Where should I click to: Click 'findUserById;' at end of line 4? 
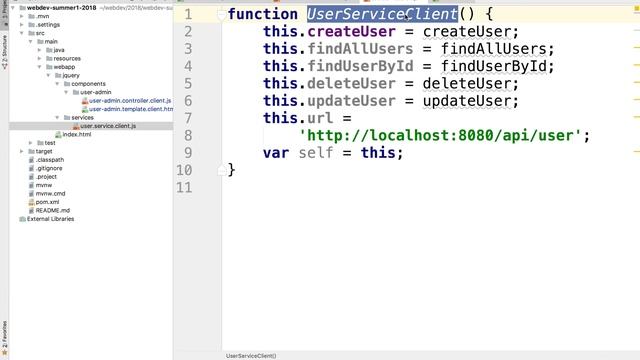(x=498, y=66)
